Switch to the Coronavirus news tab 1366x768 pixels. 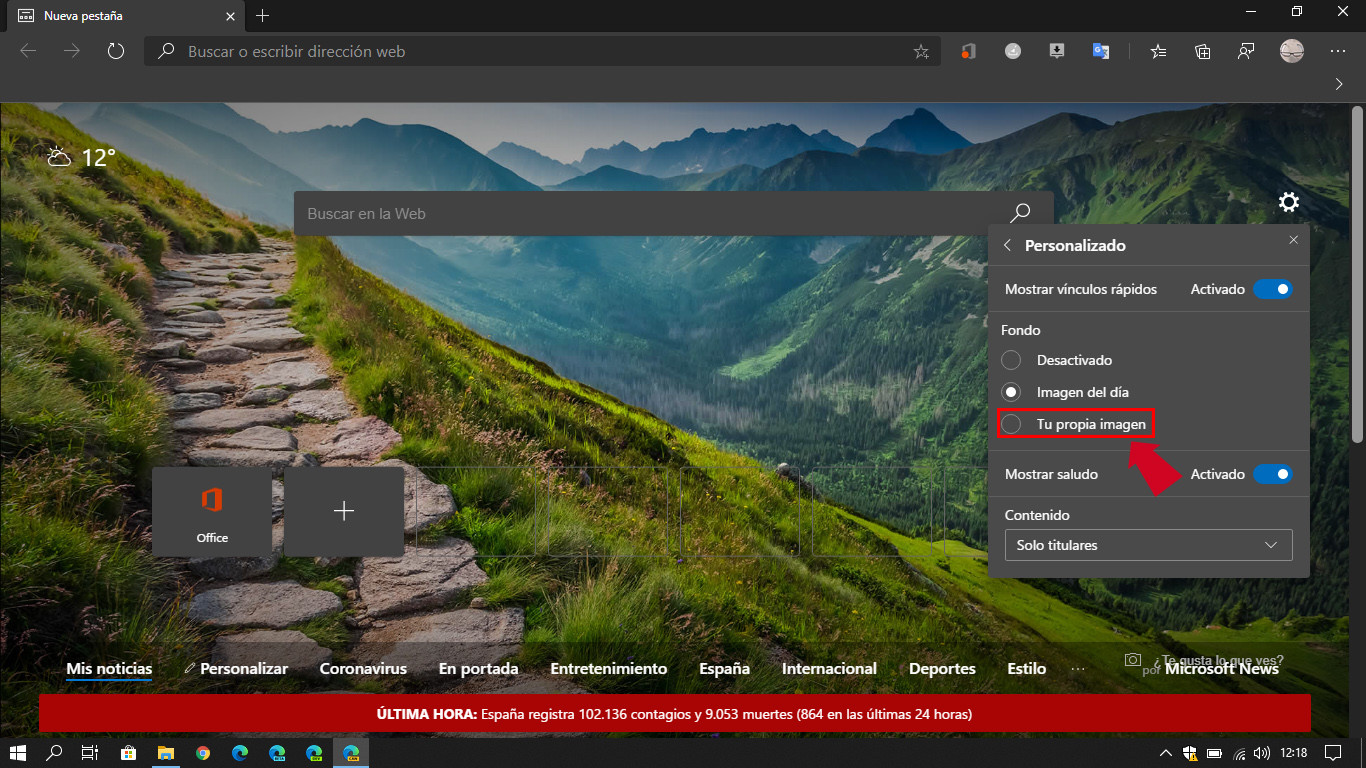(x=363, y=668)
